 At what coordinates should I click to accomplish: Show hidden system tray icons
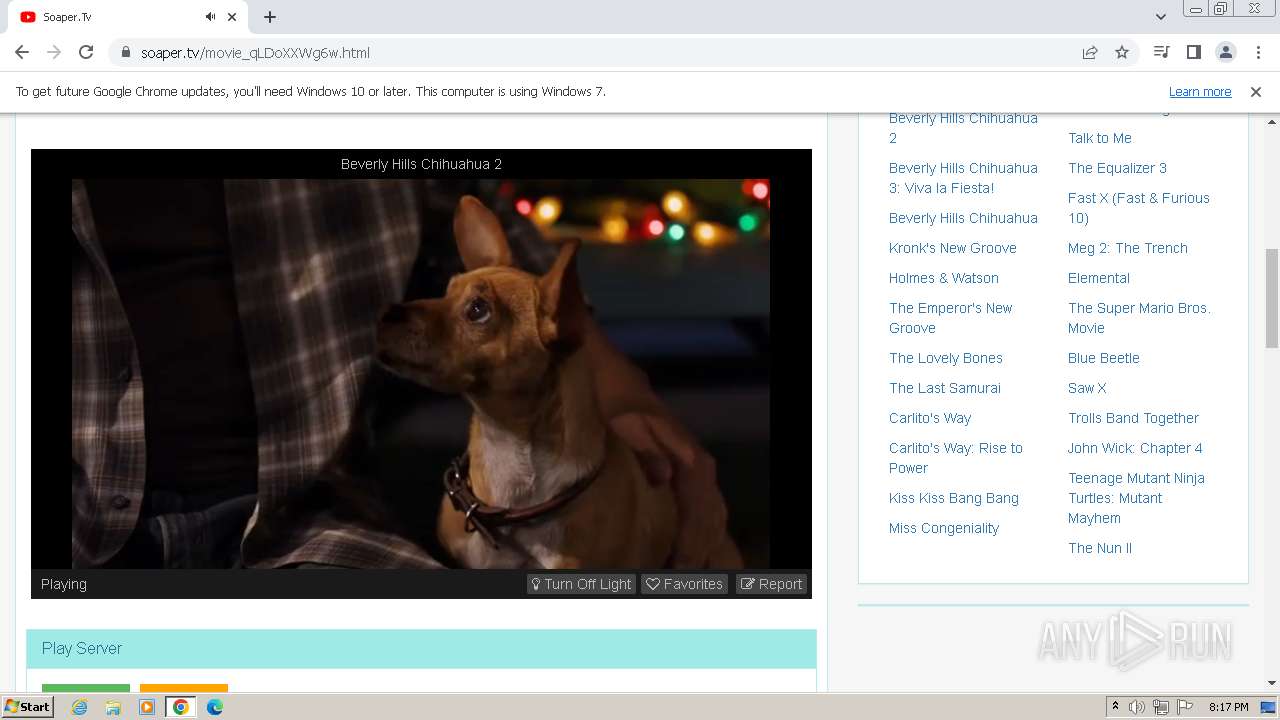pyautogui.click(x=1115, y=707)
